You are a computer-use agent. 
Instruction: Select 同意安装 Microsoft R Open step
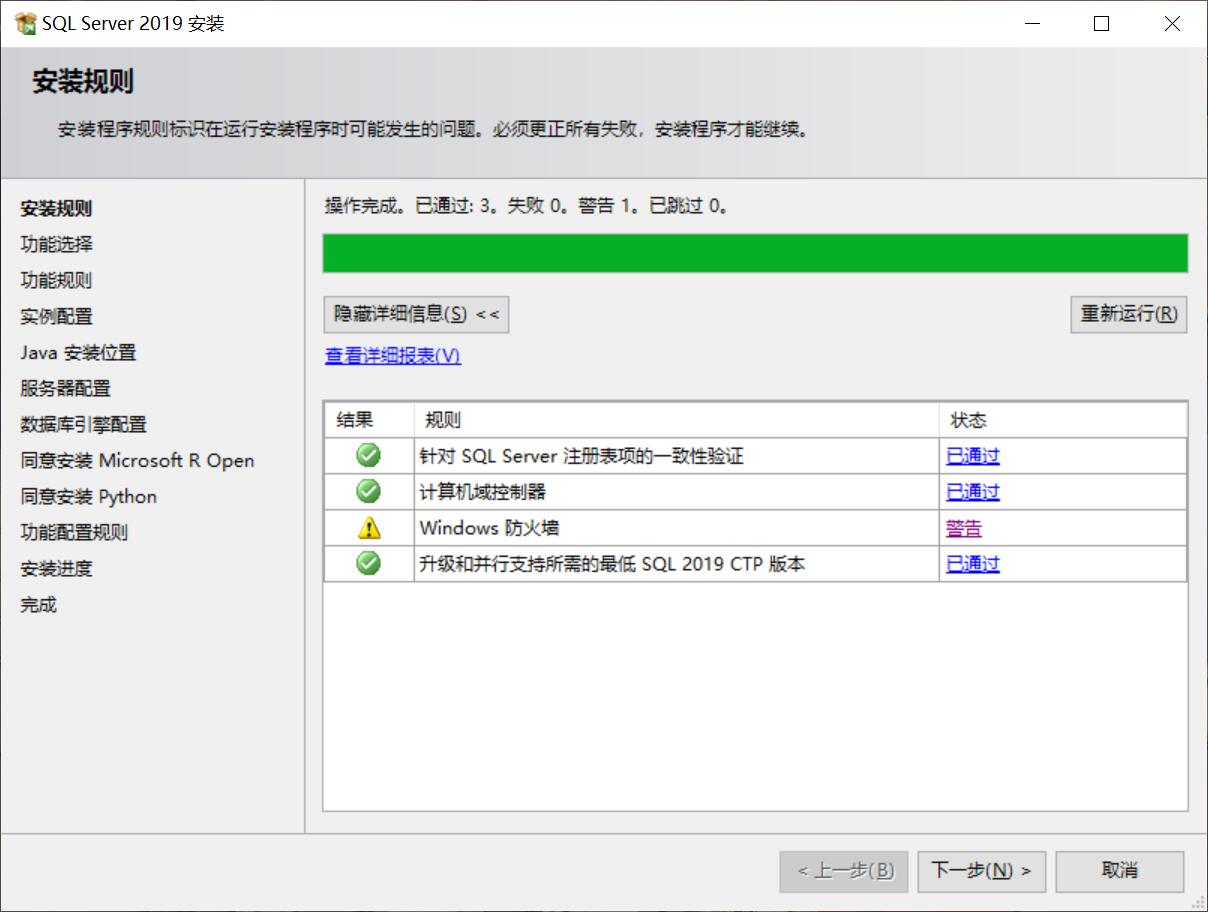(137, 461)
